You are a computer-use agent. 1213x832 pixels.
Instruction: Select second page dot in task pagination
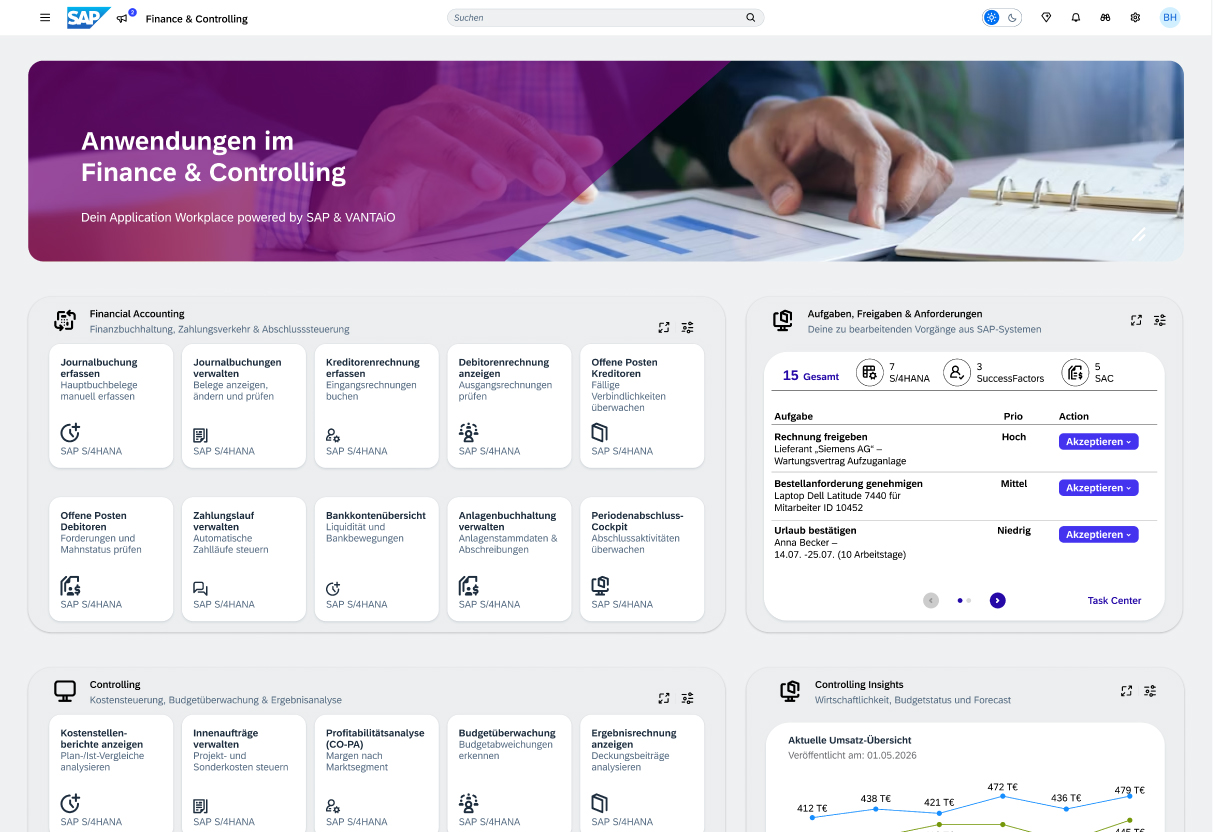click(x=969, y=601)
